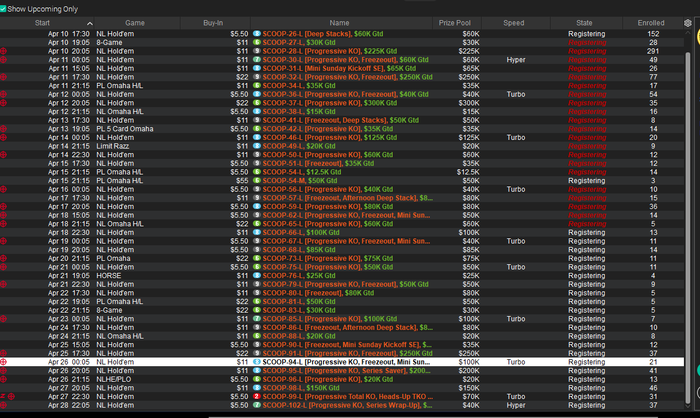Screen dimensions: 700x418
Task: Click the scrollbar up arrow of tournament list
Action: (688, 34)
